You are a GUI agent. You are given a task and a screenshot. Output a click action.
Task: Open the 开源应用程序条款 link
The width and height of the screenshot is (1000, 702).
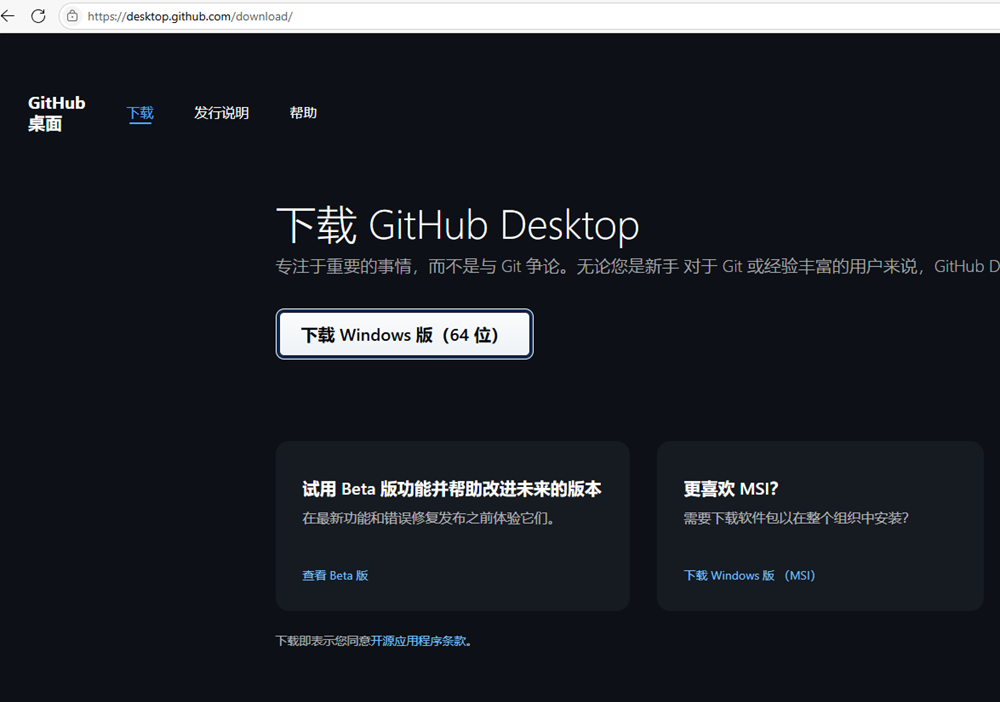coord(418,641)
